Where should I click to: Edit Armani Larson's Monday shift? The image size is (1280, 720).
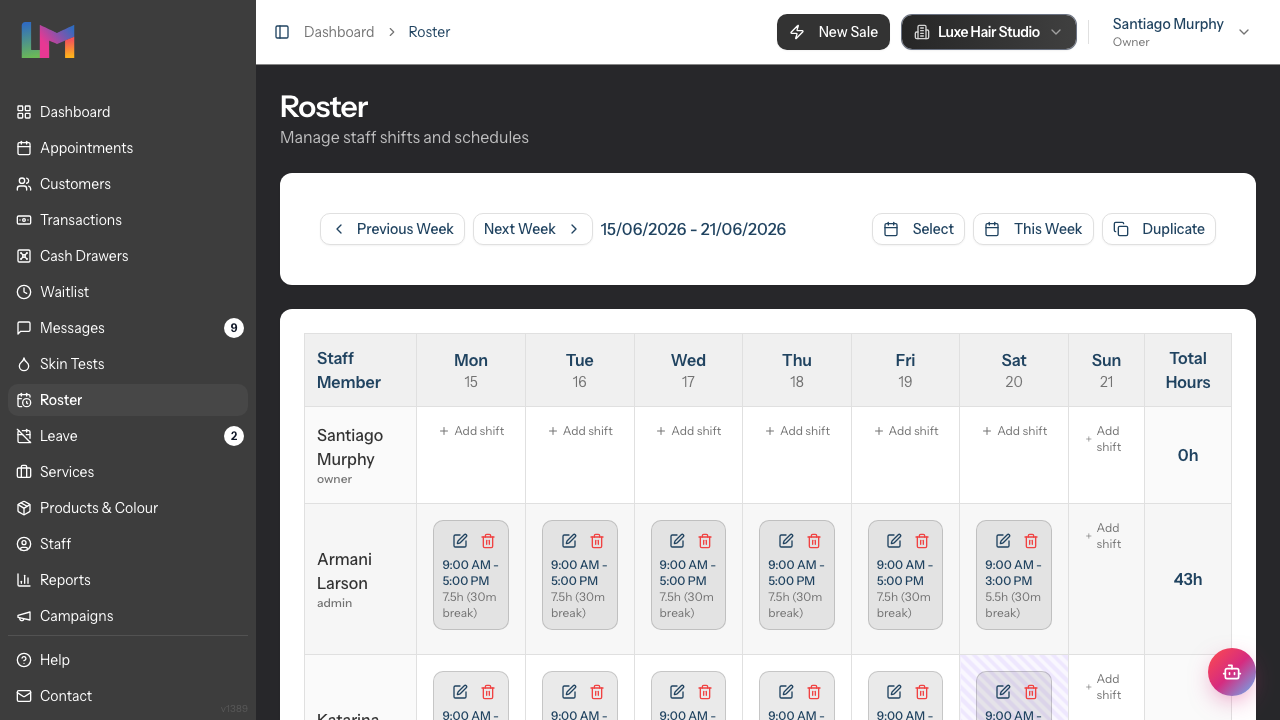coord(460,541)
